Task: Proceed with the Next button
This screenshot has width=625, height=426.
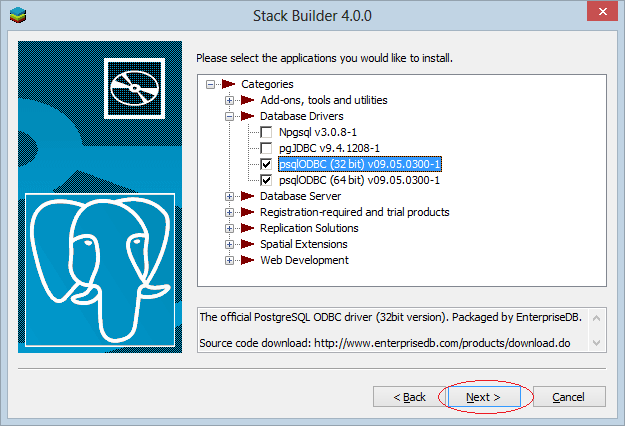Action: click(x=483, y=397)
